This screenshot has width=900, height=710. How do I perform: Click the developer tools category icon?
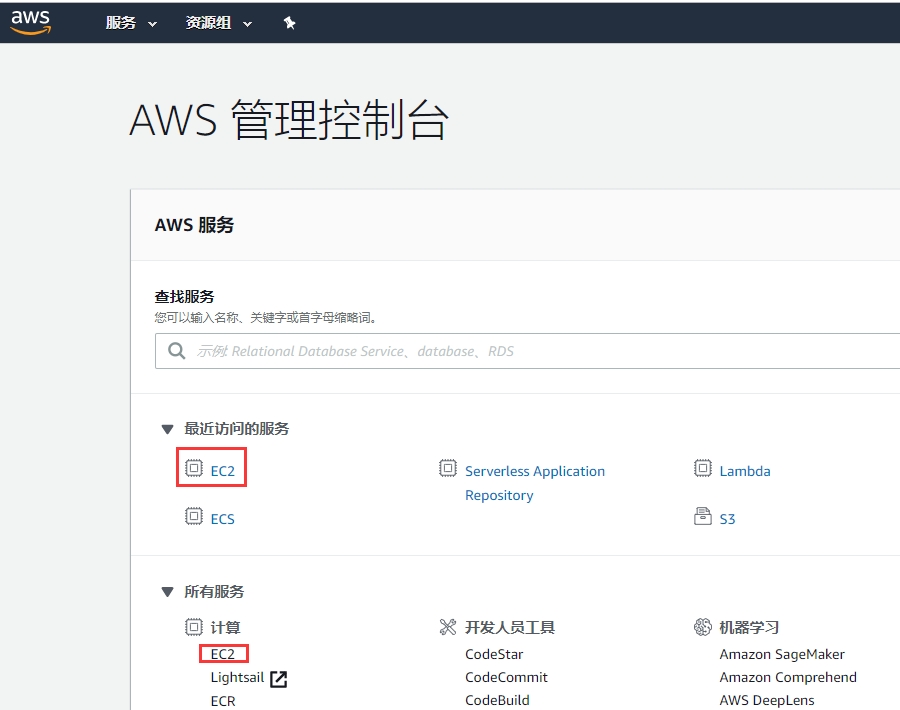pyautogui.click(x=448, y=627)
